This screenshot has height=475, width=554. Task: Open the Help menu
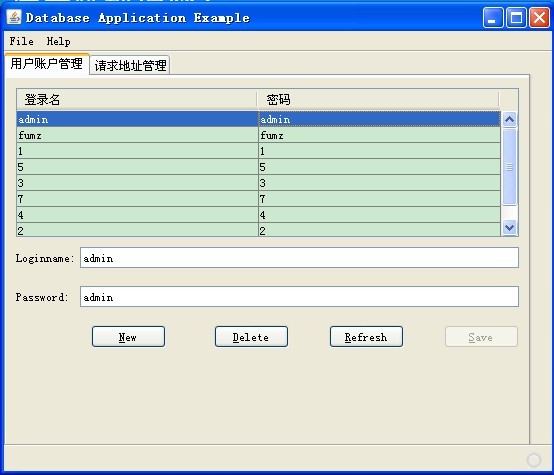(59, 41)
